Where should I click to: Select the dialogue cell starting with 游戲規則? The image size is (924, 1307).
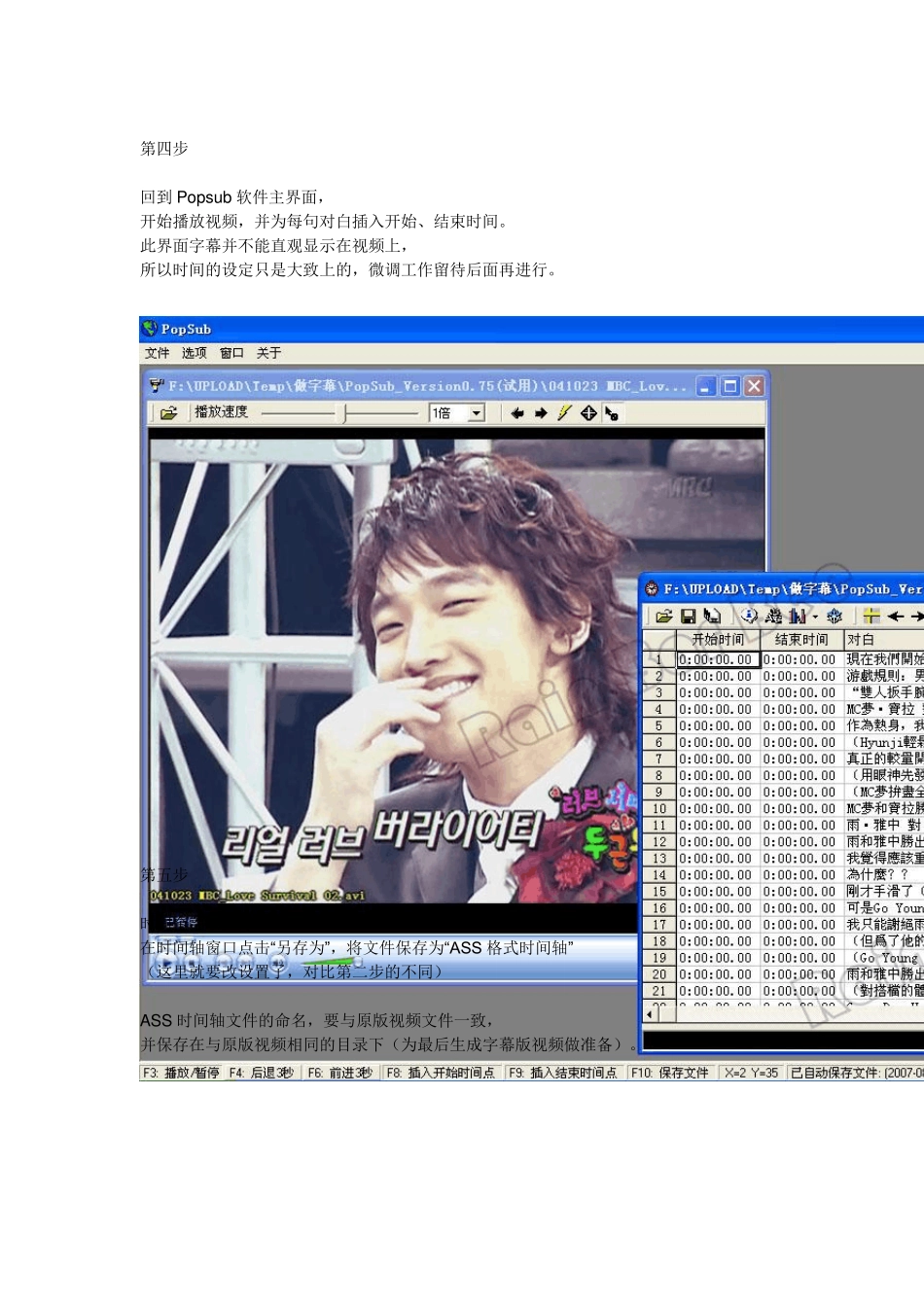[x=884, y=676]
